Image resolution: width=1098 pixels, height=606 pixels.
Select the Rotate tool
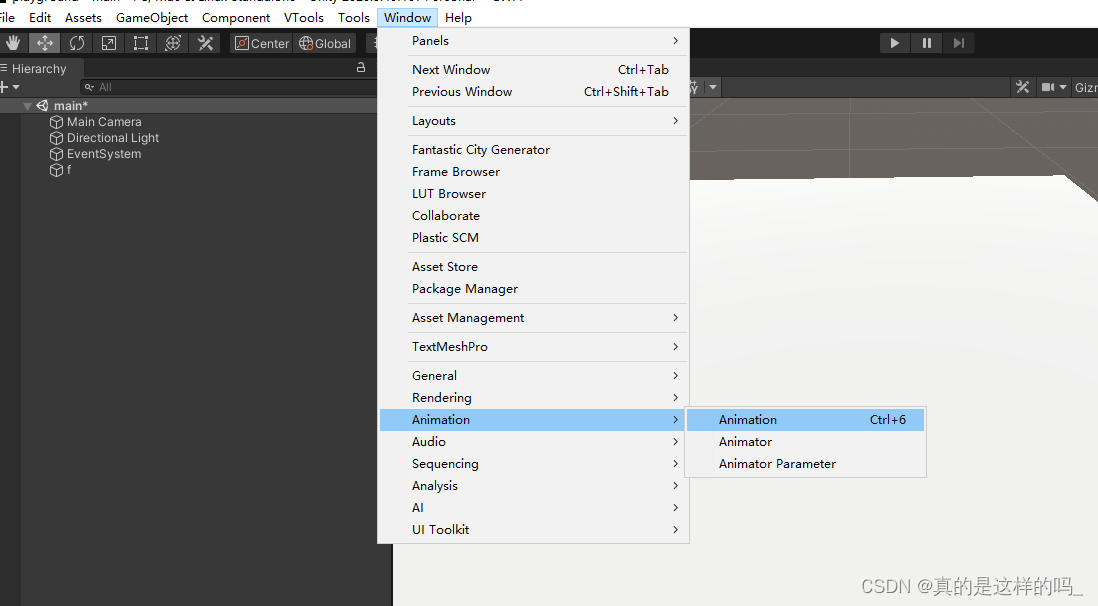[x=77, y=43]
